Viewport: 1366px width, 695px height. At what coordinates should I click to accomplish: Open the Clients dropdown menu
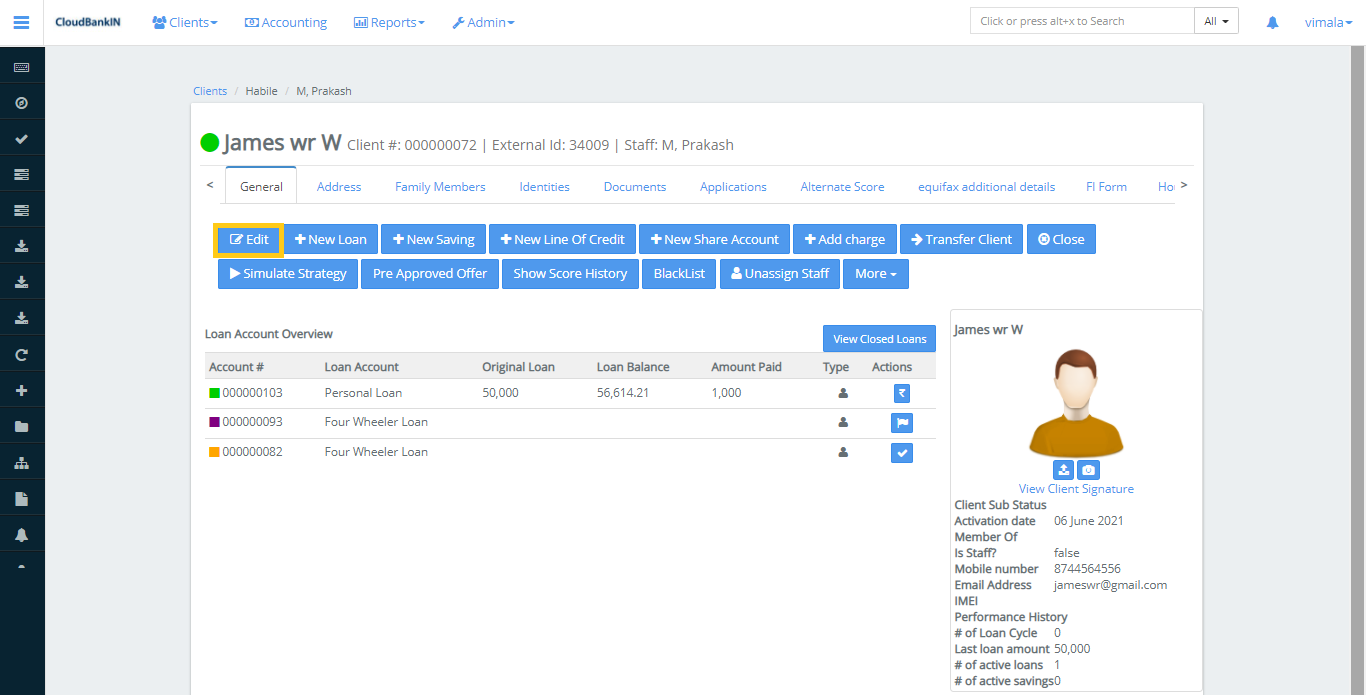pyautogui.click(x=185, y=22)
